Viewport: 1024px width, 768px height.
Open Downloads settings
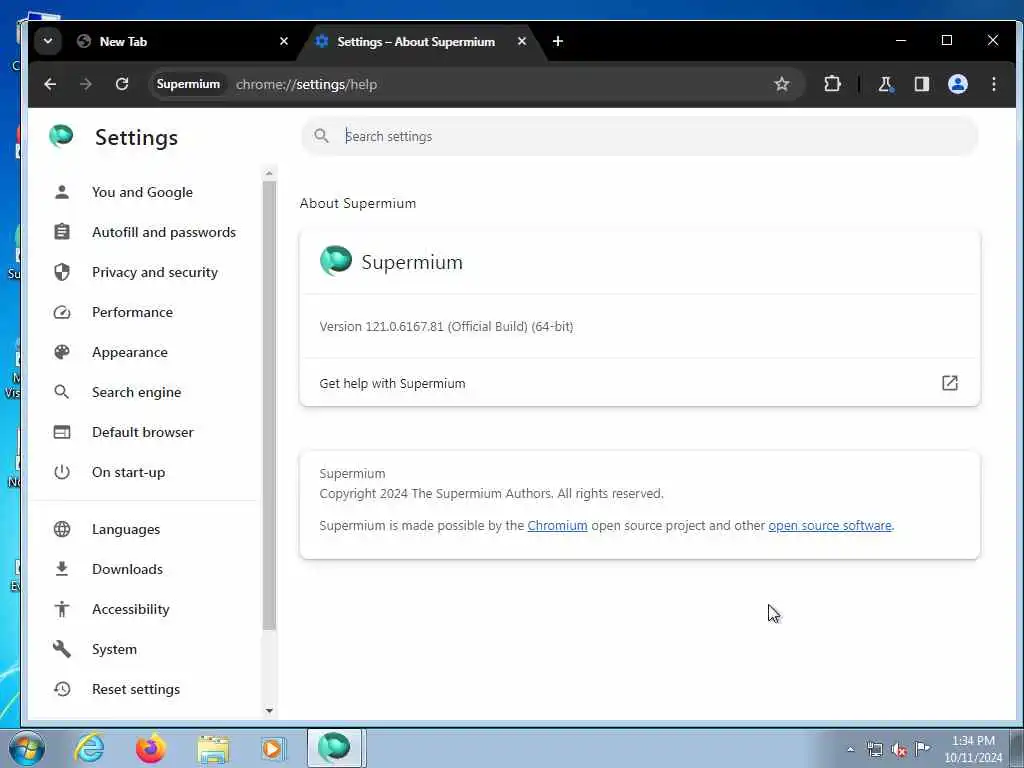127,569
